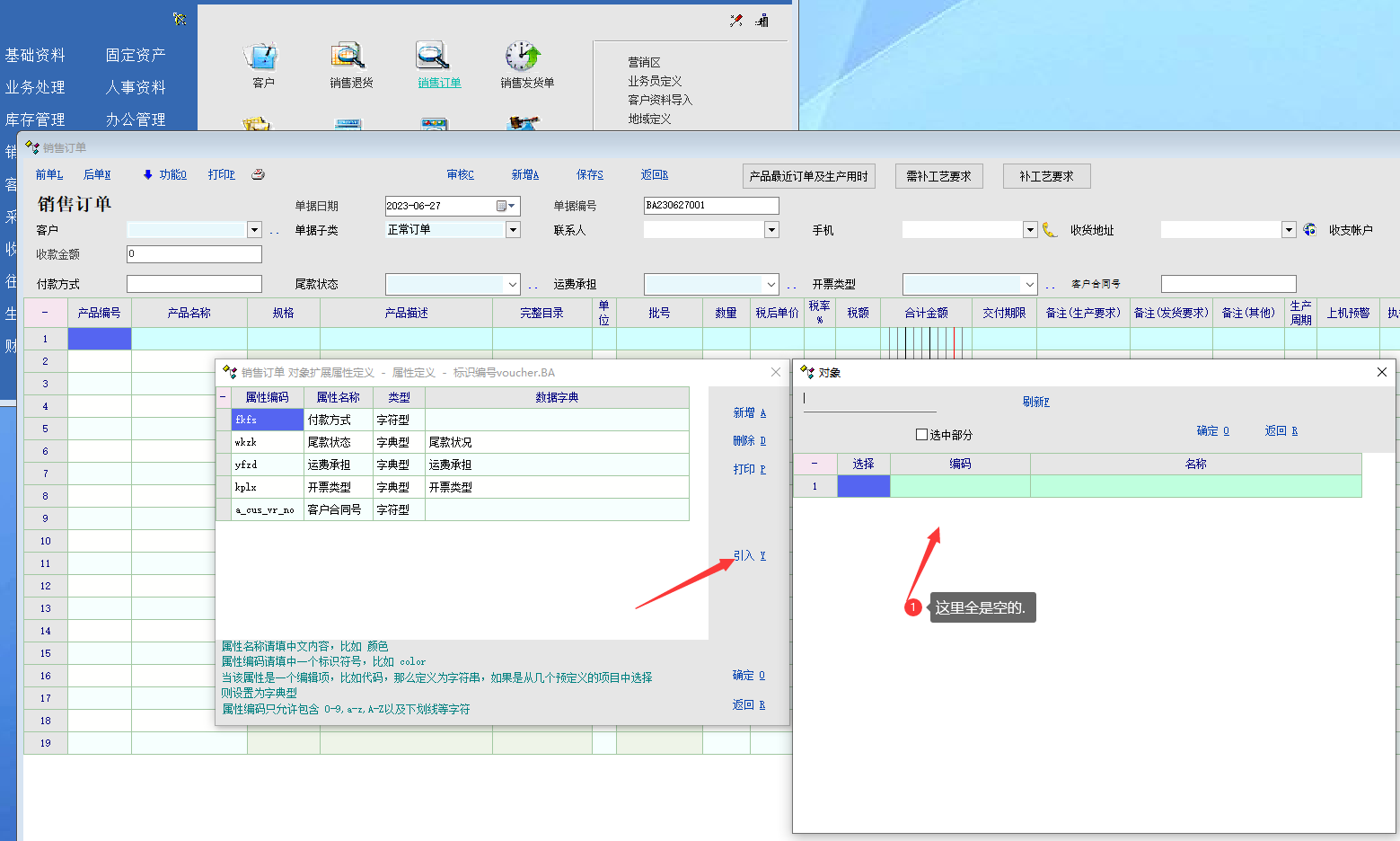
Task: Open the 运费承担 dropdown
Action: point(770,285)
